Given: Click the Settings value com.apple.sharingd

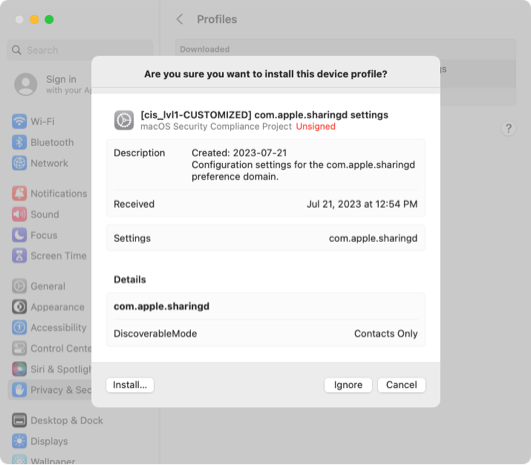Looking at the screenshot, I should (373, 238).
